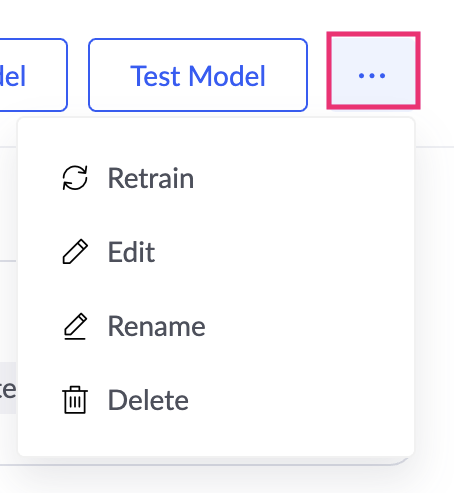Click the underlined pencil Rename icon
The height and width of the screenshot is (493, 454).
(75, 326)
